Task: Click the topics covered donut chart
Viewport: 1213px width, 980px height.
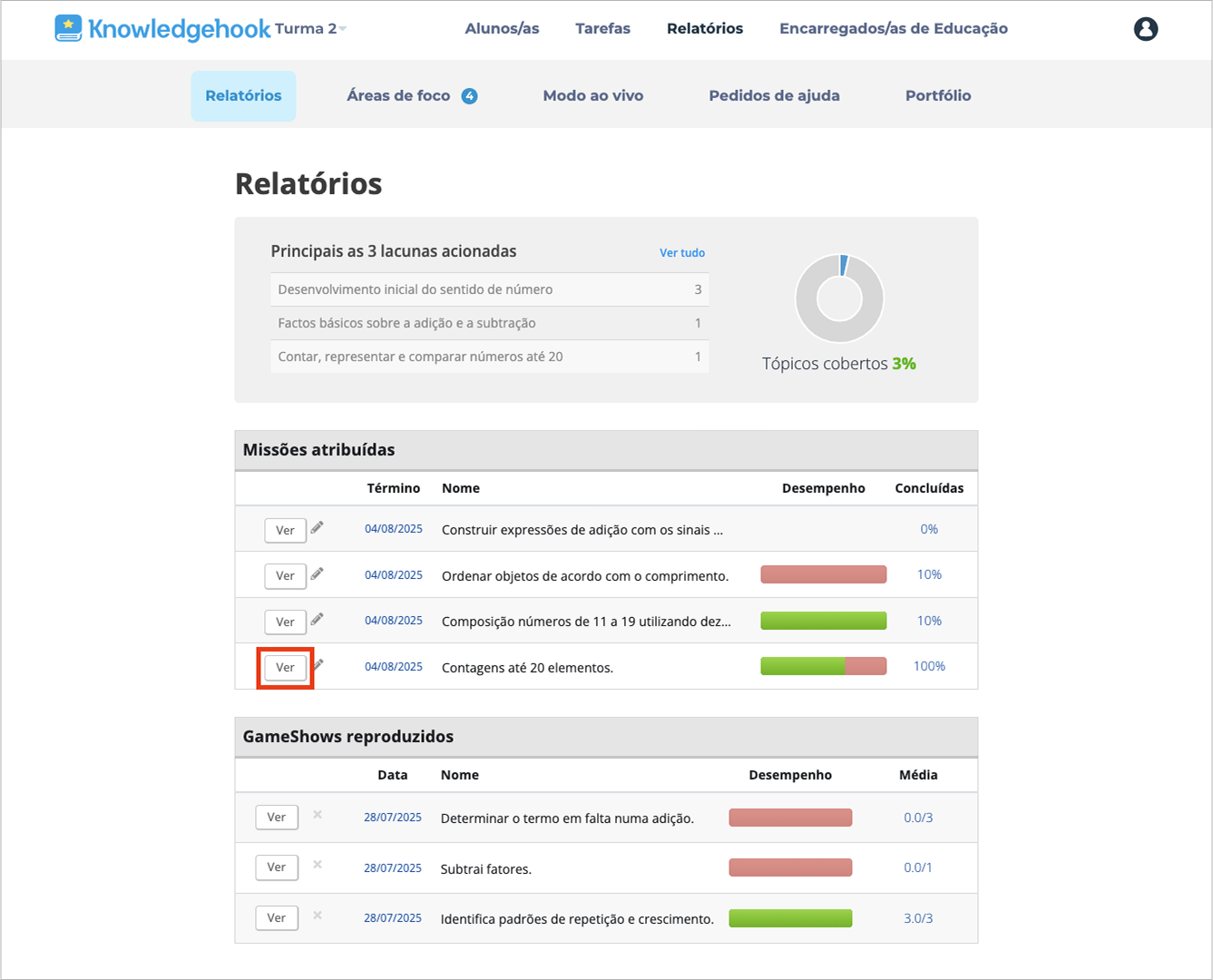Action: coord(839,299)
